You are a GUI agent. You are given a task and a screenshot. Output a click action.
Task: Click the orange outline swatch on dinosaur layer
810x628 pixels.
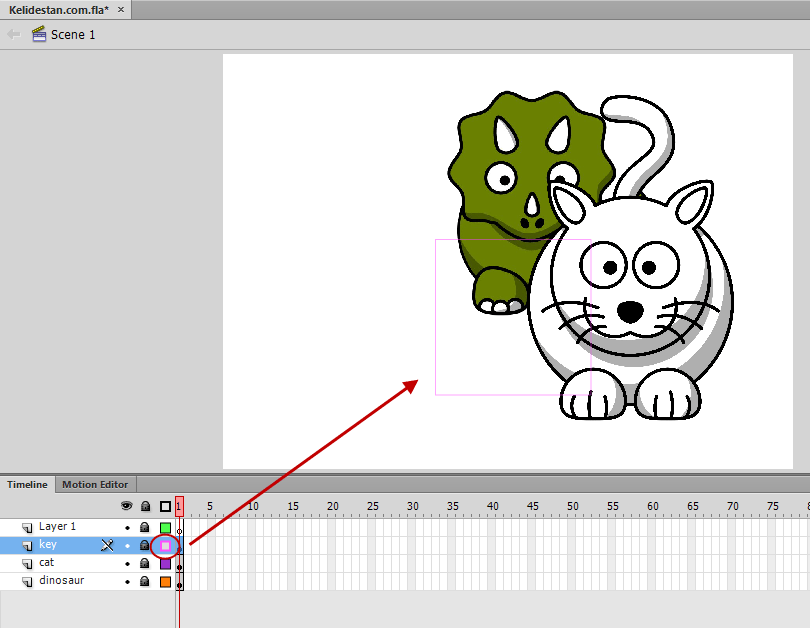pos(165,582)
